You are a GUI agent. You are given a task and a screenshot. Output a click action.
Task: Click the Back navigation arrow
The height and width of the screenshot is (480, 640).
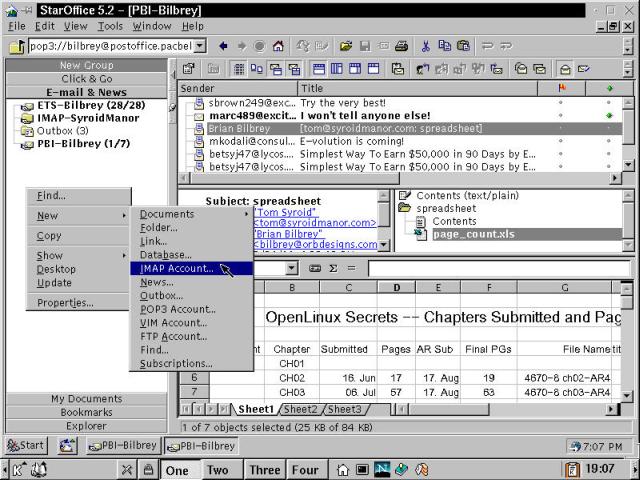(x=223, y=46)
